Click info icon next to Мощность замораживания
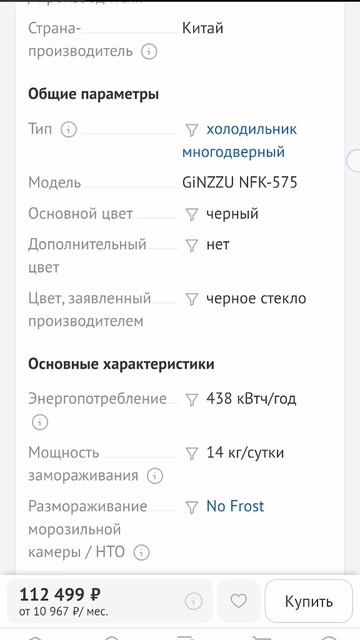The width and height of the screenshot is (360, 640). pos(155,476)
